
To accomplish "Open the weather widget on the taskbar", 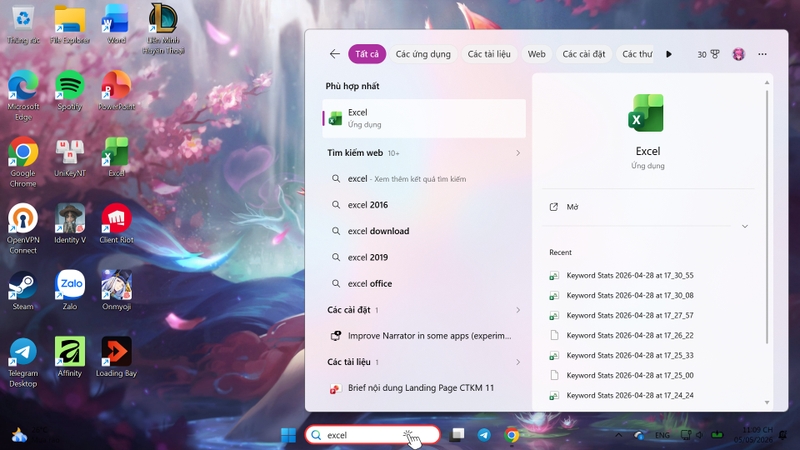I will point(35,435).
